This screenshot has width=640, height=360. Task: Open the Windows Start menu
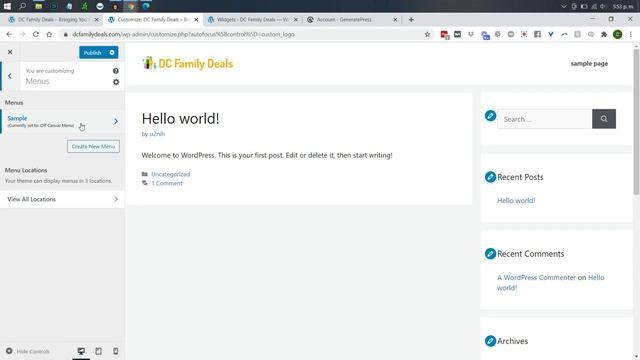(7, 6)
